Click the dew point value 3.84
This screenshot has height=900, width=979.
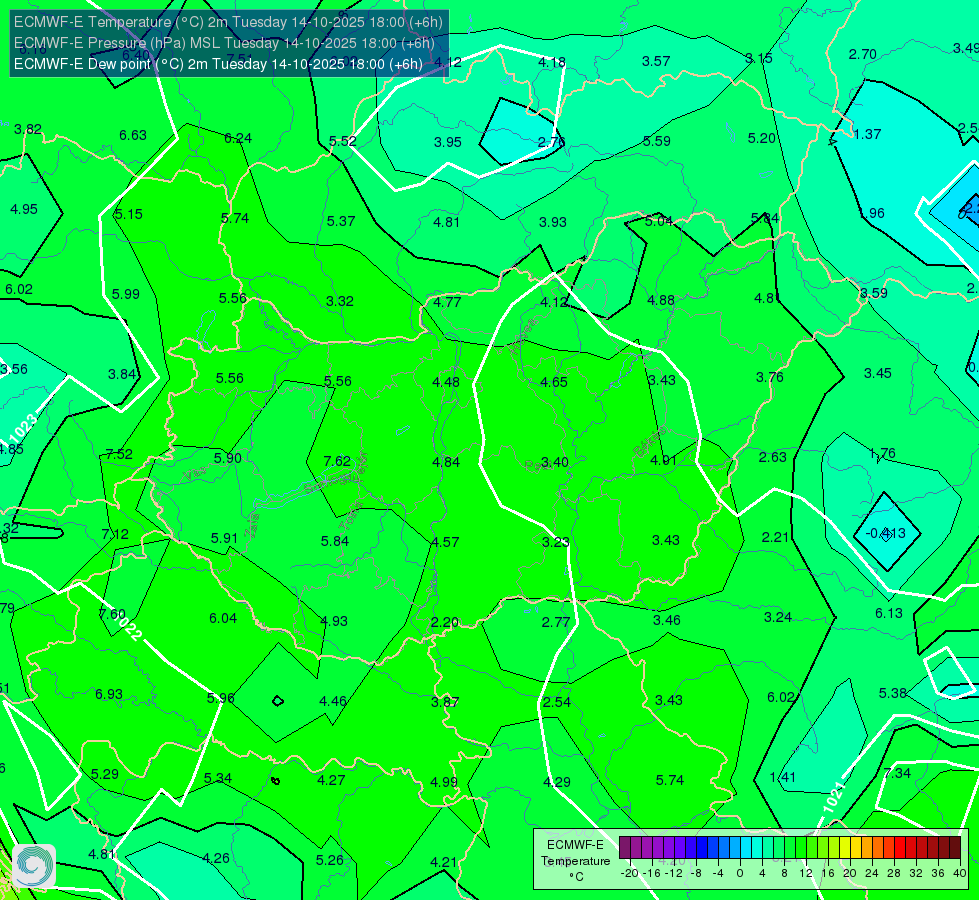click(x=122, y=374)
